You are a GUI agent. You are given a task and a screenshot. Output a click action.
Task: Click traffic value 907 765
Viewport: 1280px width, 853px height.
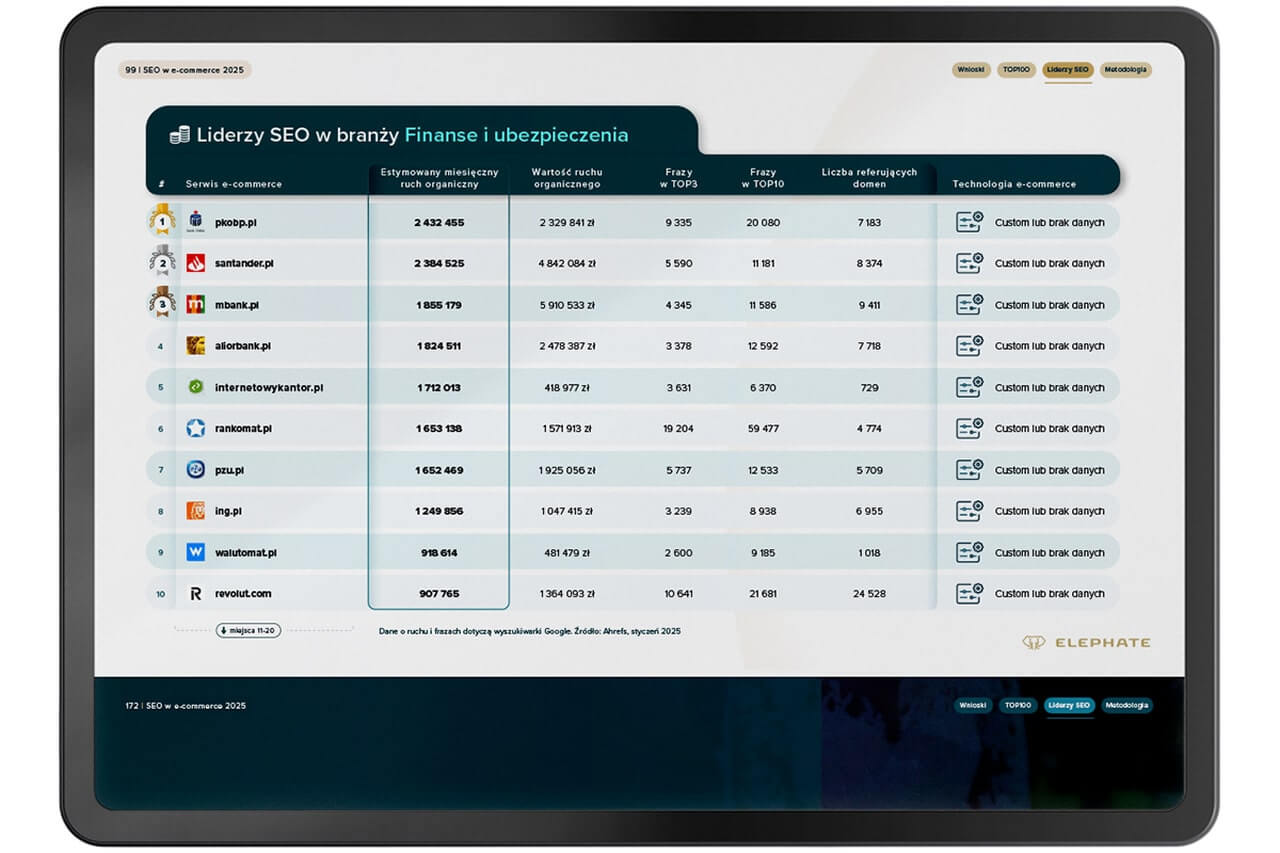(439, 594)
